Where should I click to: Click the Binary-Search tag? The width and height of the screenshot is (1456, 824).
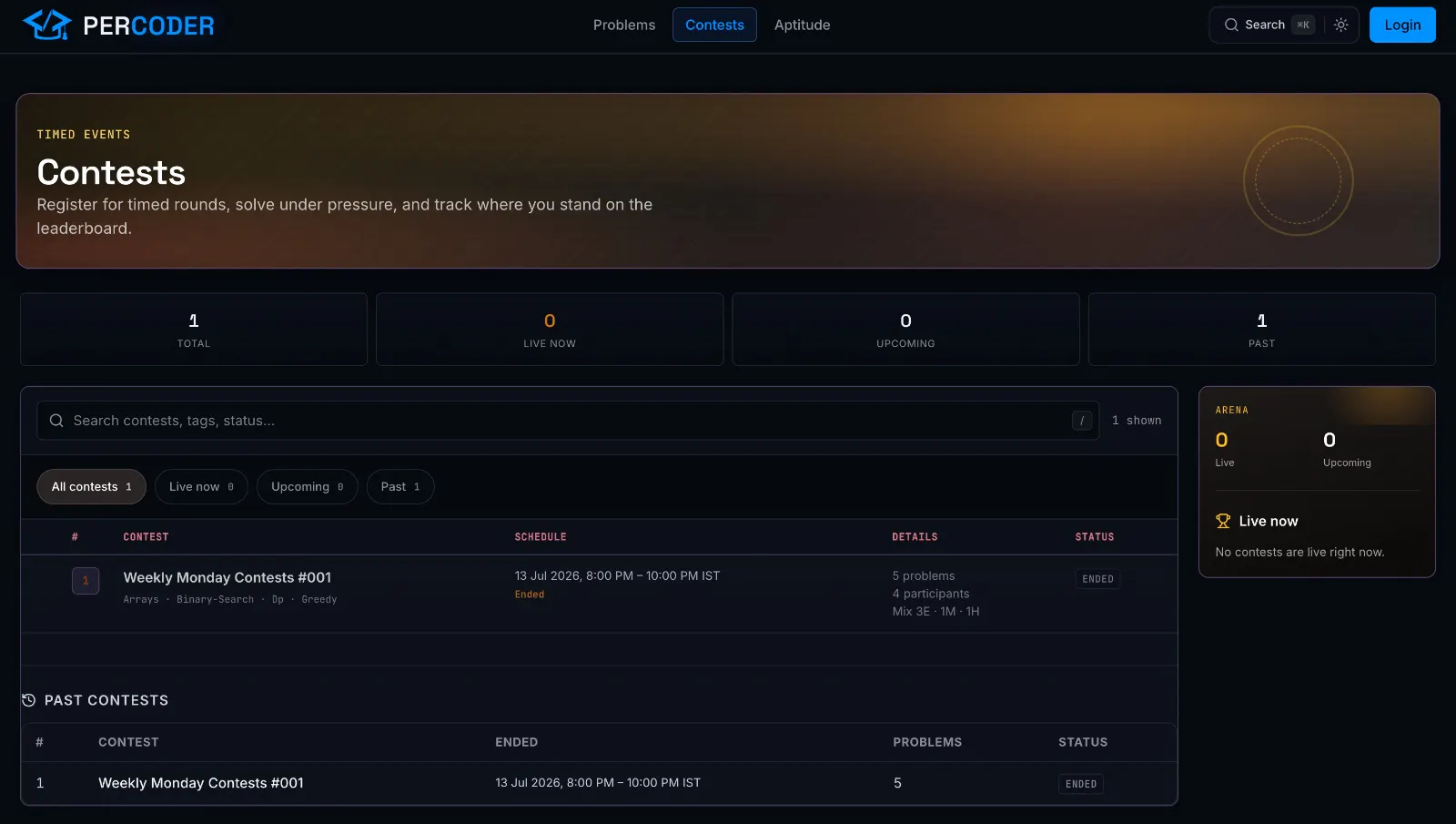[x=215, y=600]
